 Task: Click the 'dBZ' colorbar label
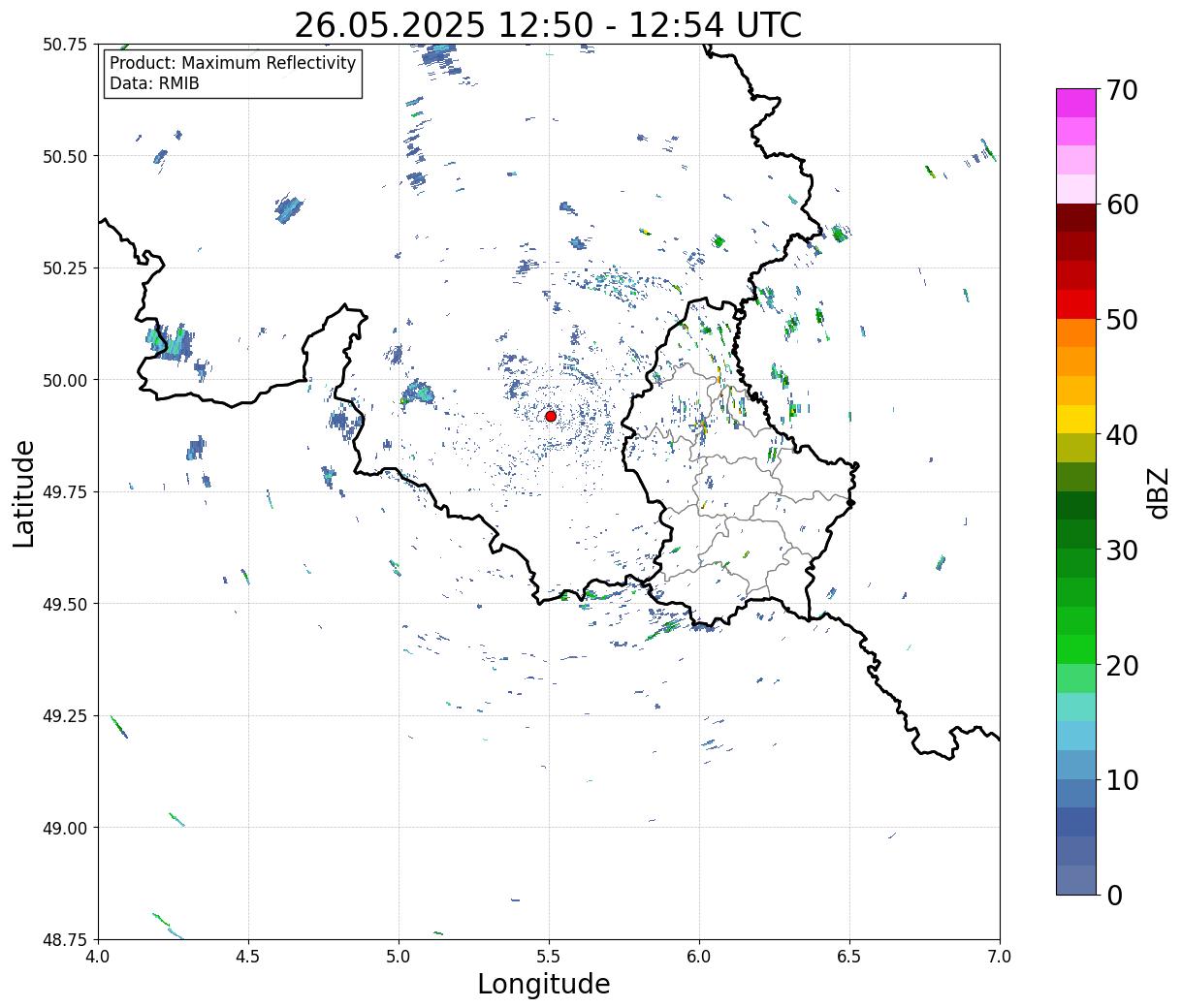point(1158,492)
